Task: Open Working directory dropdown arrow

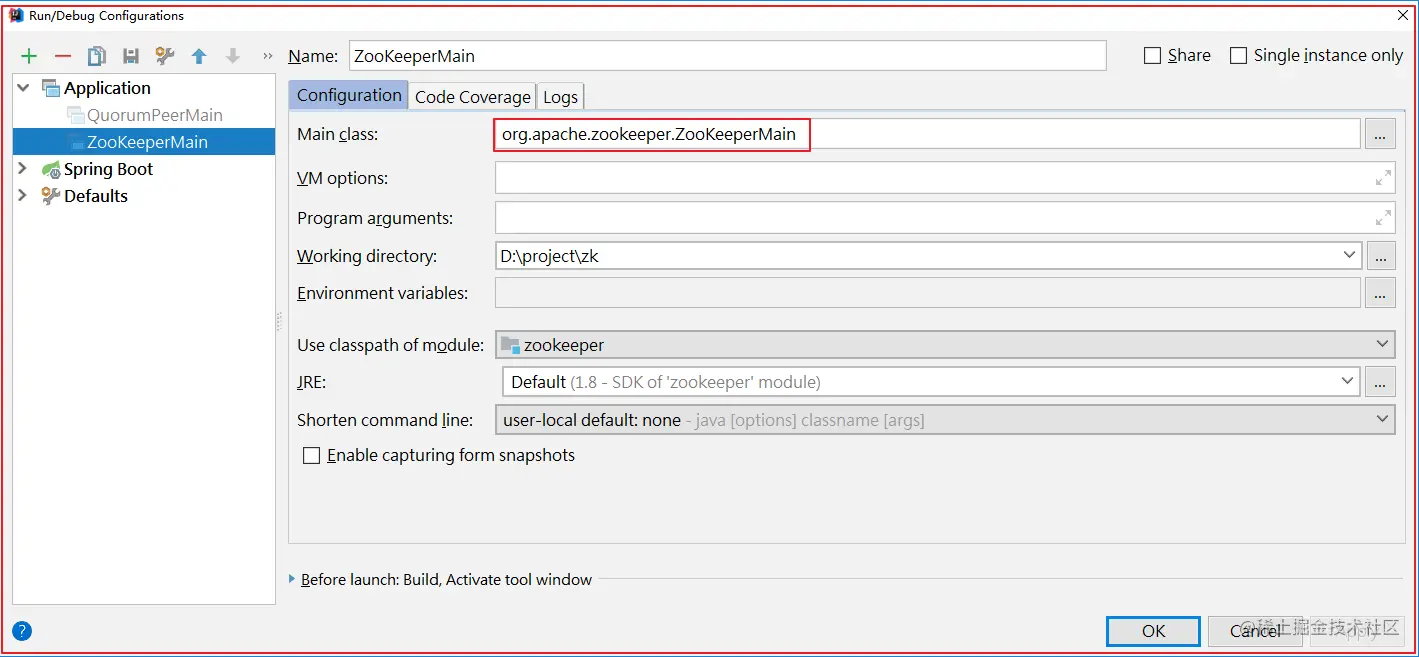Action: 1350,255
